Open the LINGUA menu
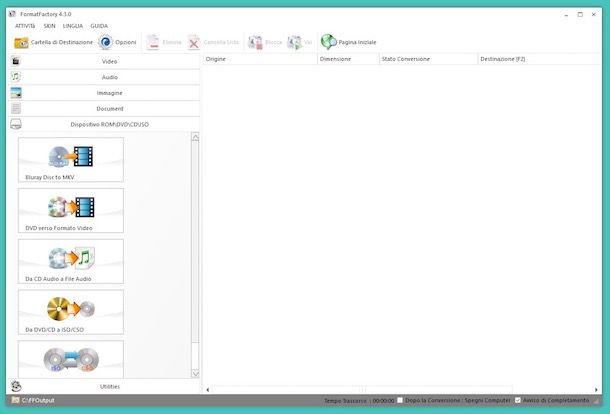Image resolution: width=610 pixels, height=414 pixels. tap(73, 26)
